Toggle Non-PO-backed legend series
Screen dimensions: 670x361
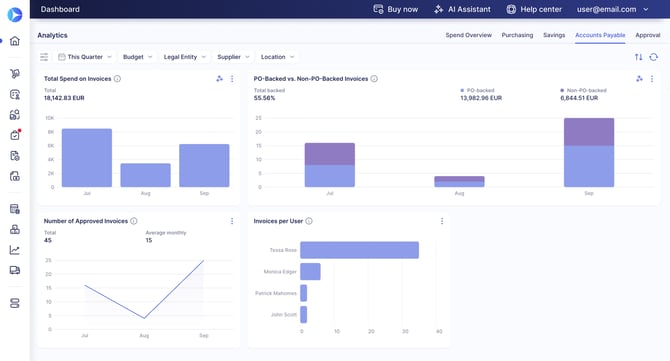tap(583, 90)
